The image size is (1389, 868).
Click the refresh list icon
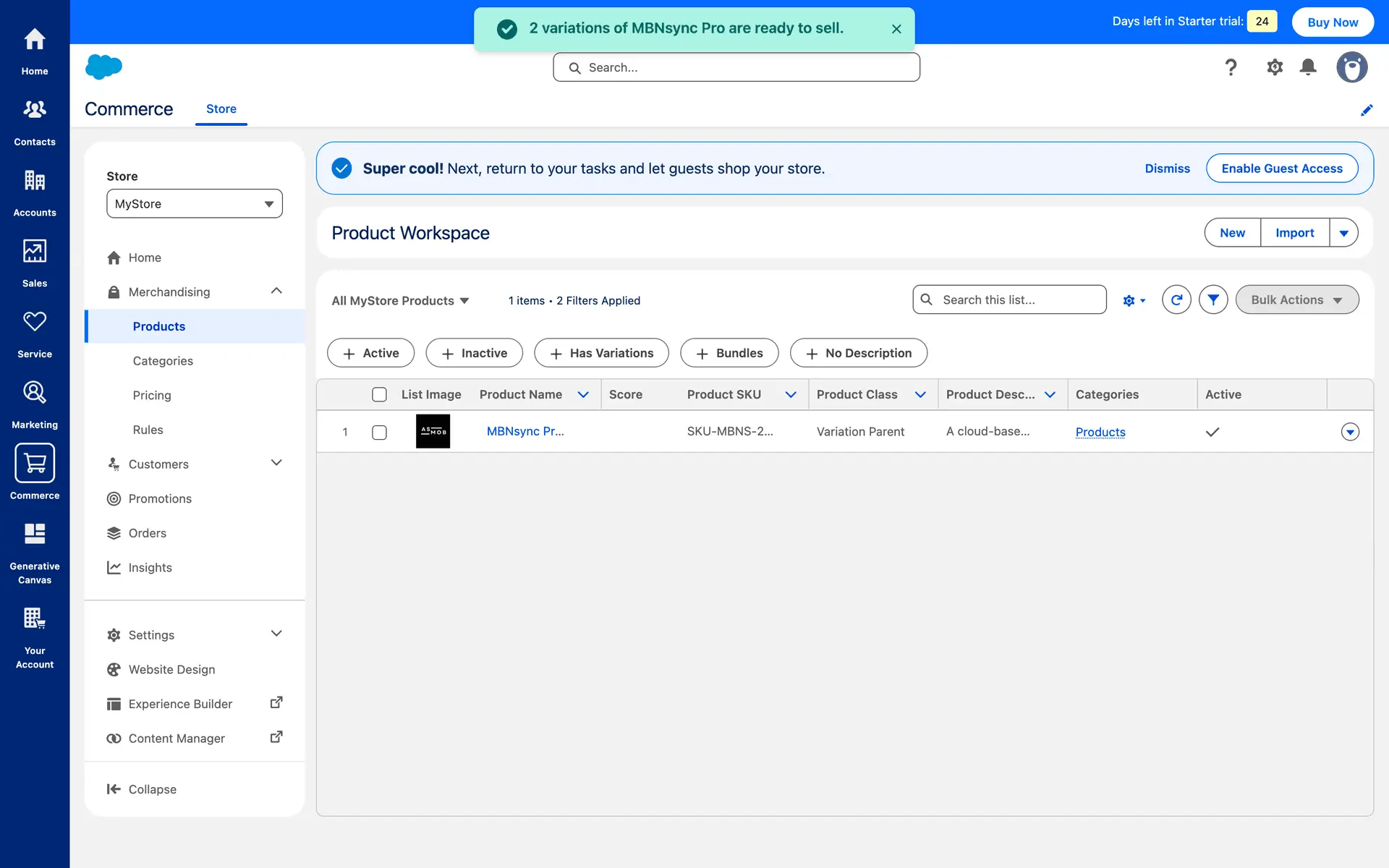coord(1176,299)
